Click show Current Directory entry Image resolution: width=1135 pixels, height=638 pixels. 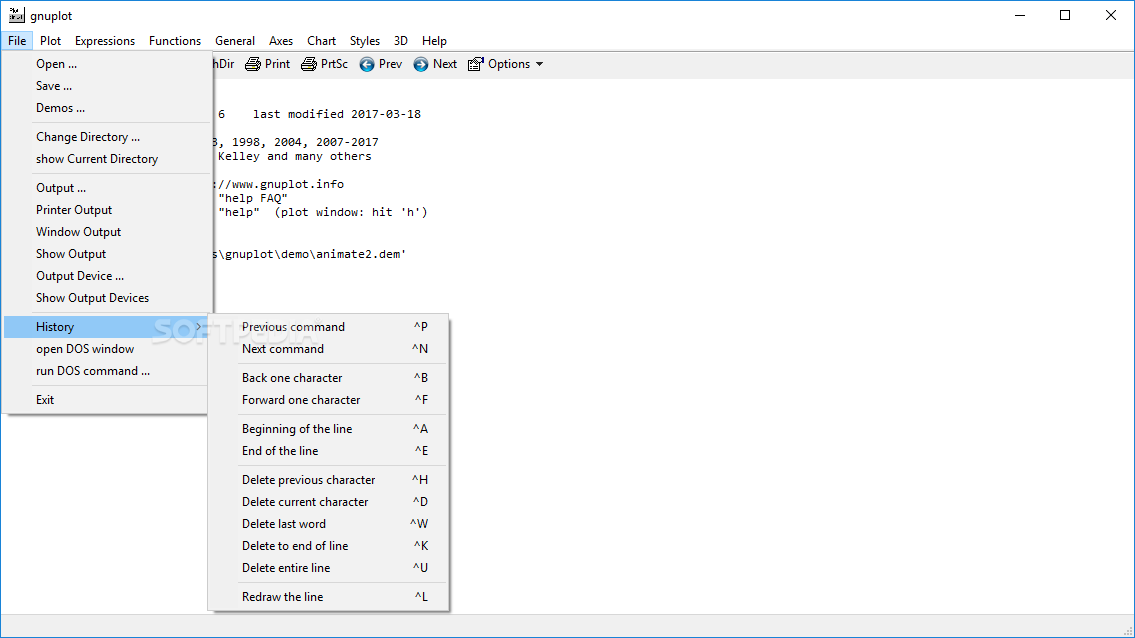107,159
